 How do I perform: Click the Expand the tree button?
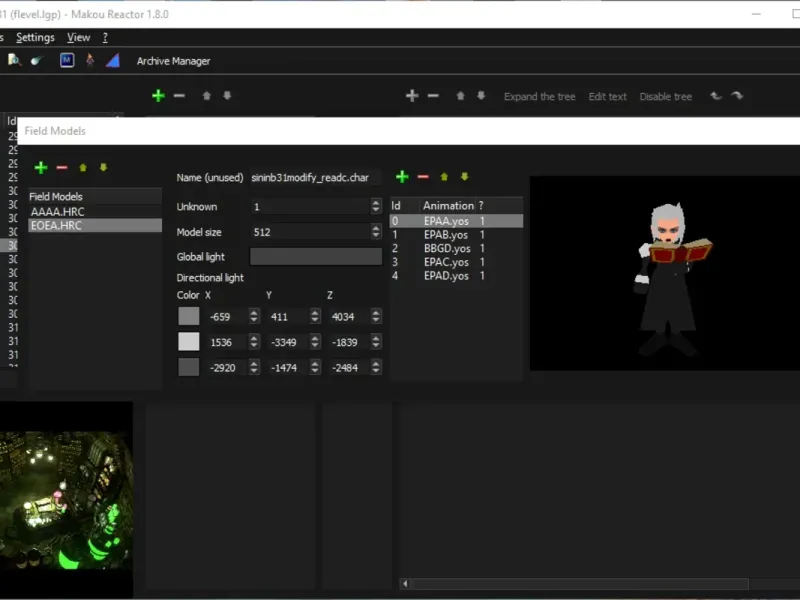pyautogui.click(x=539, y=97)
